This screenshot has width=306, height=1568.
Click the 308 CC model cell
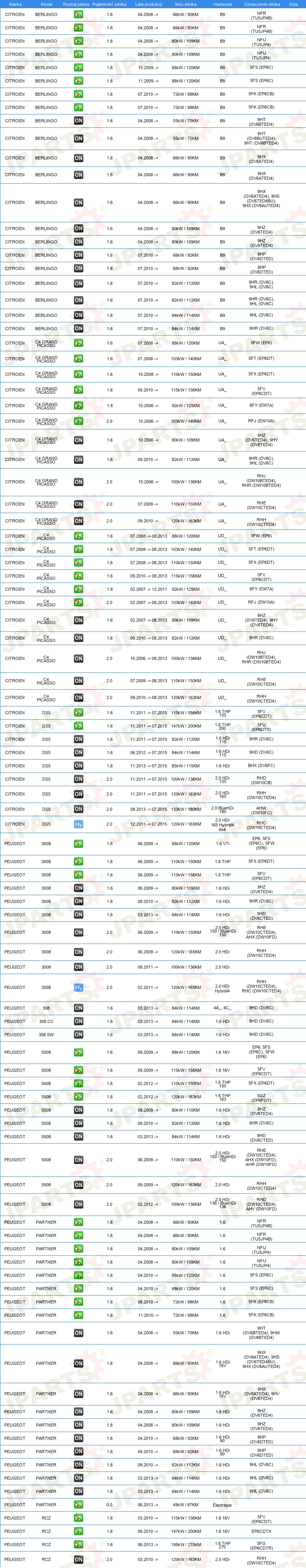click(x=46, y=1021)
